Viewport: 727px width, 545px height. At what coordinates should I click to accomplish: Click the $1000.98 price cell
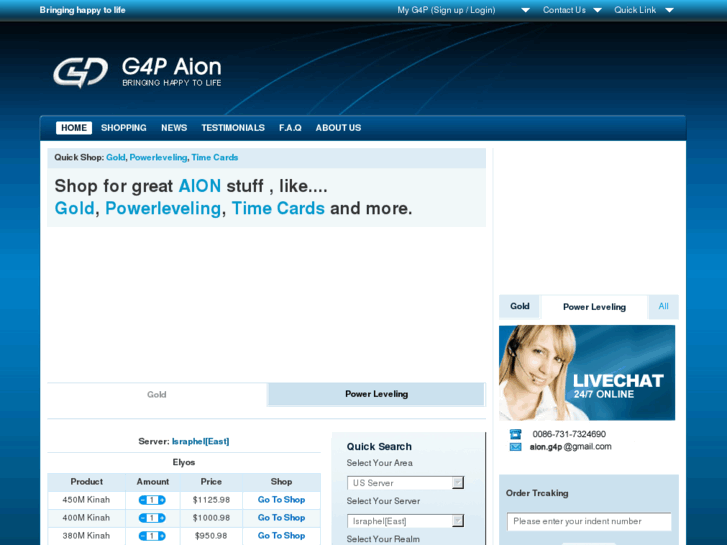(211, 518)
